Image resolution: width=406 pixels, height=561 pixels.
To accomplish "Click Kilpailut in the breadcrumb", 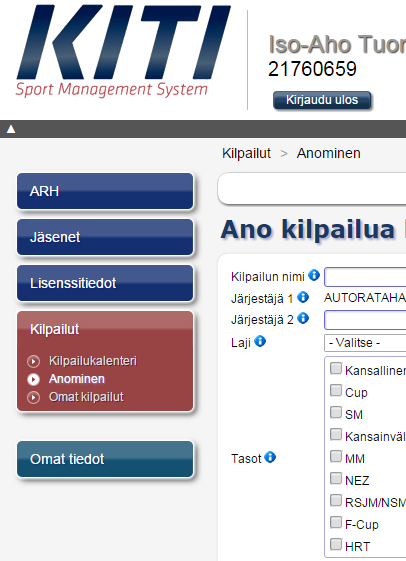I will tap(246, 153).
